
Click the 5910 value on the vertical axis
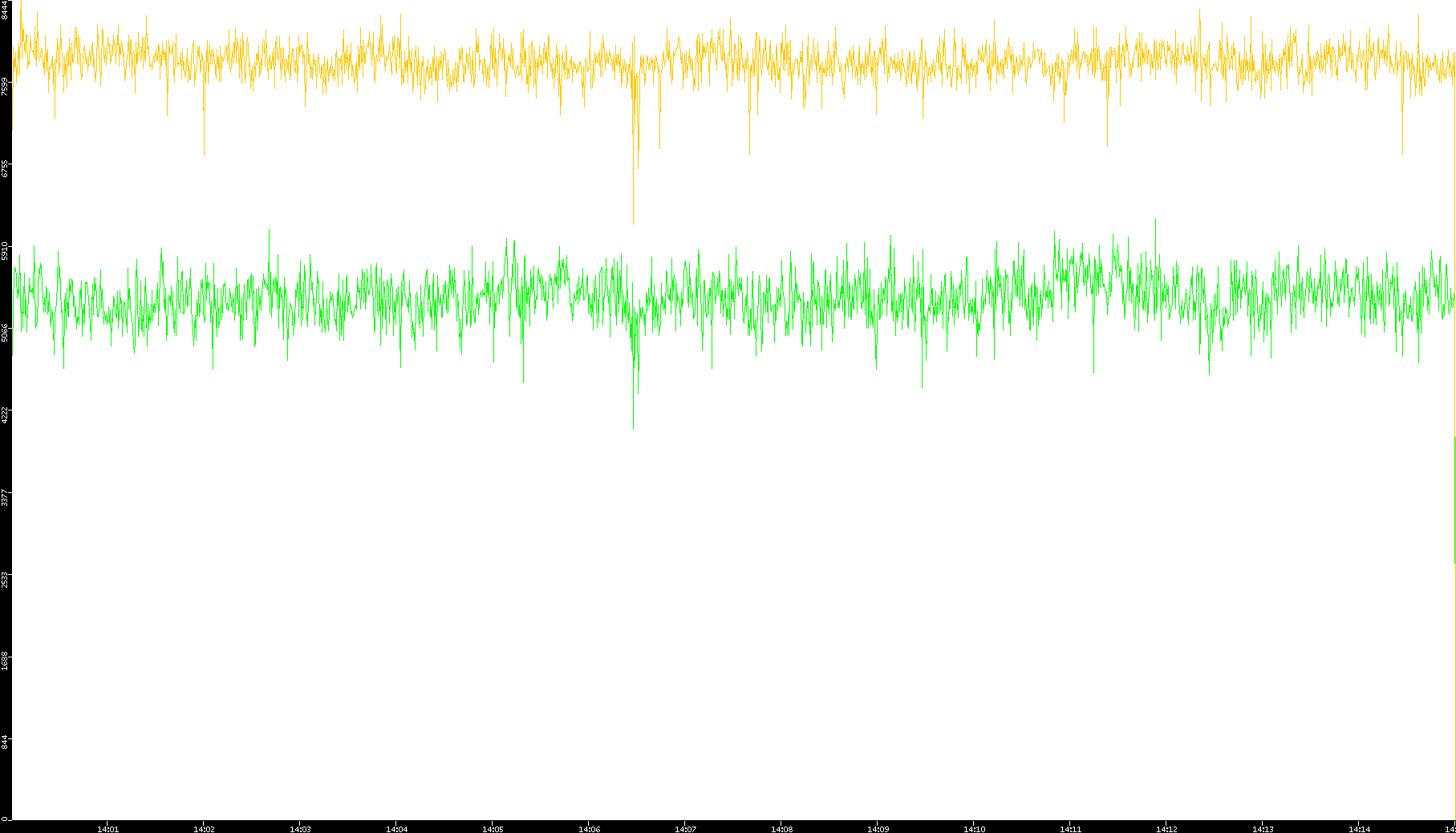tap(6, 251)
